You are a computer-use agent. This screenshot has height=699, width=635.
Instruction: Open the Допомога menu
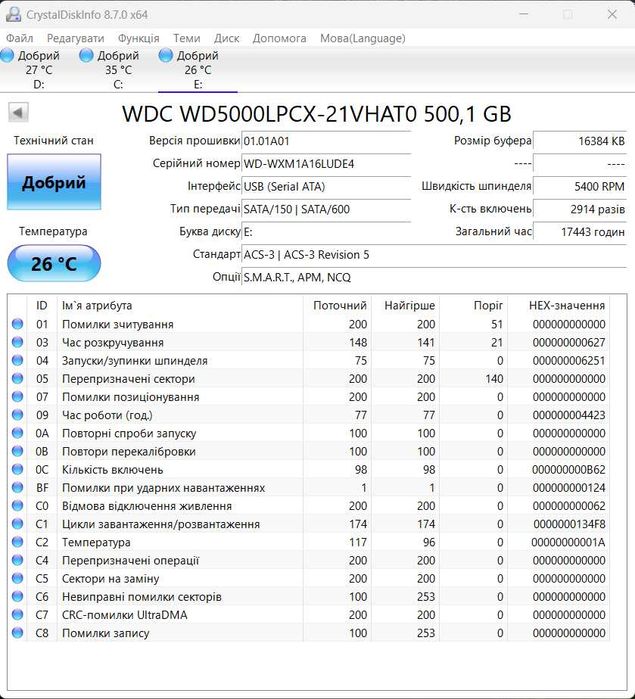280,38
